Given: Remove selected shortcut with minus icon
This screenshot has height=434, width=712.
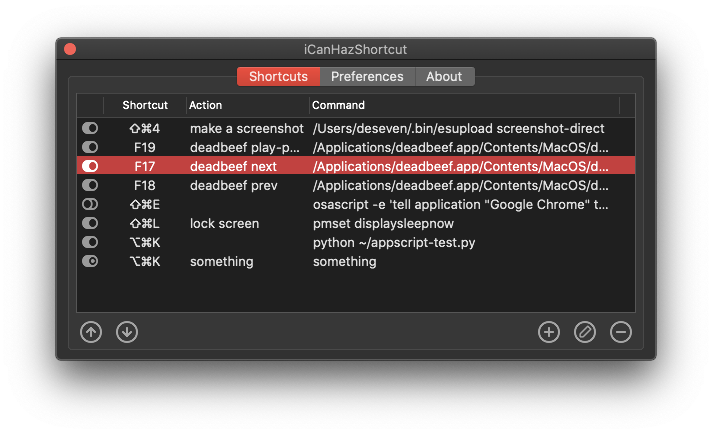Looking at the screenshot, I should [x=621, y=332].
